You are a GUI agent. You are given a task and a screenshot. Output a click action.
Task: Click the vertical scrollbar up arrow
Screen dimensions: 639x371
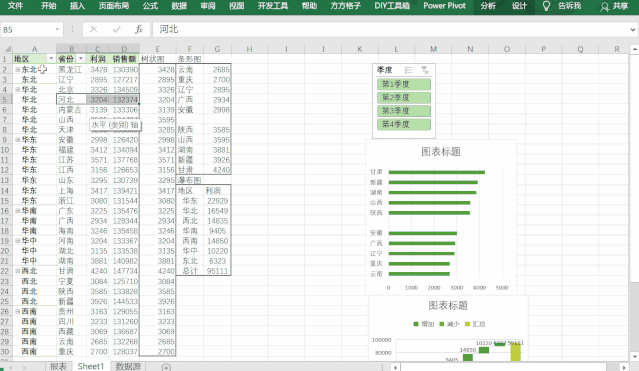tap(634, 49)
